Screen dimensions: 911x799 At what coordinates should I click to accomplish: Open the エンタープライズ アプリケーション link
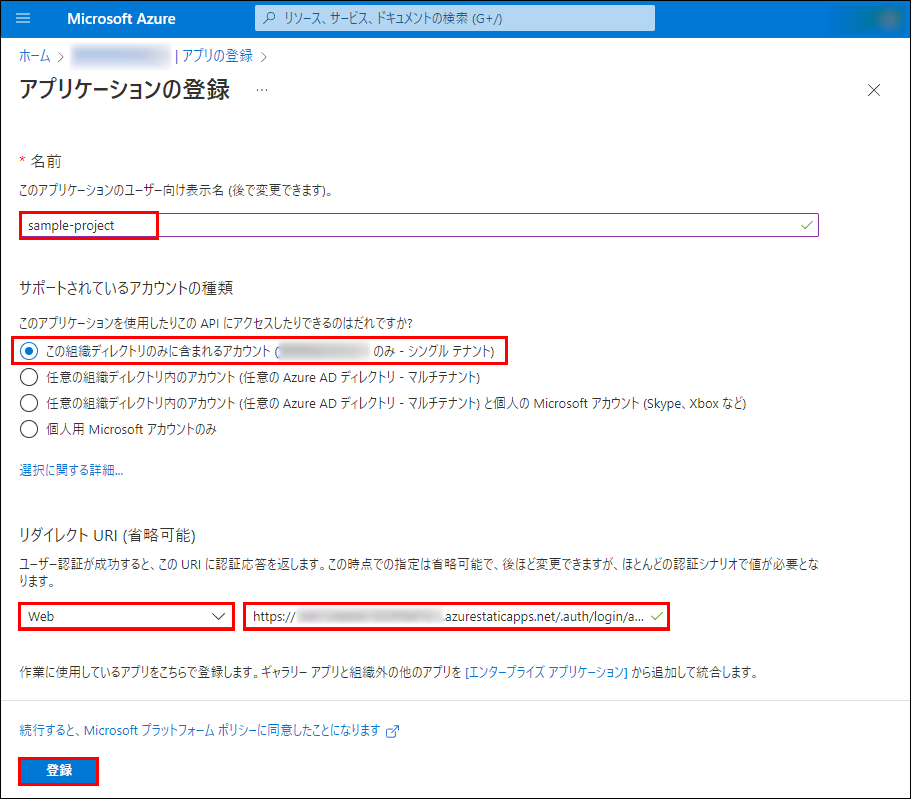click(546, 672)
